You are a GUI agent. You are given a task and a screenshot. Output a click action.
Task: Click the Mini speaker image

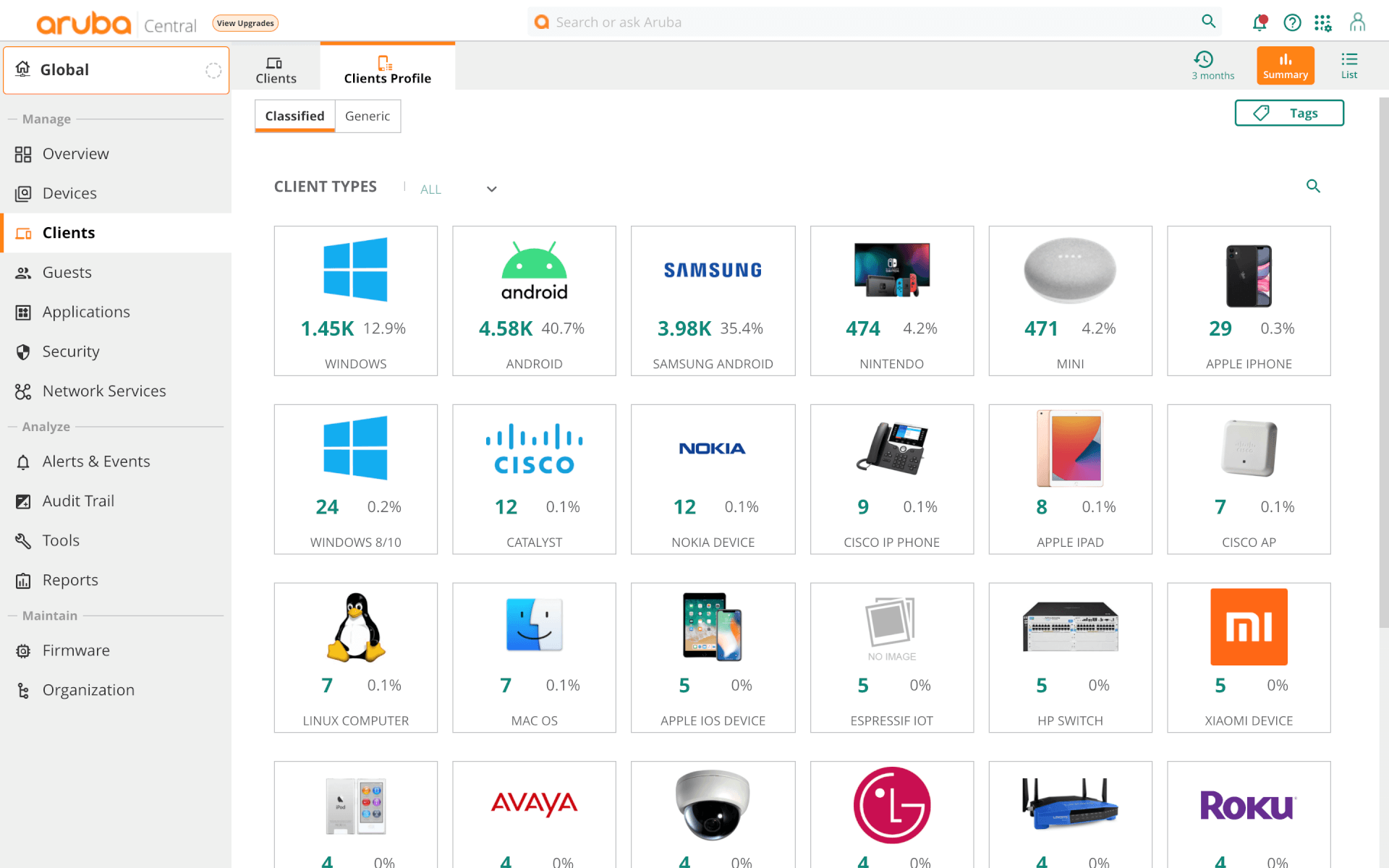pos(1070,271)
